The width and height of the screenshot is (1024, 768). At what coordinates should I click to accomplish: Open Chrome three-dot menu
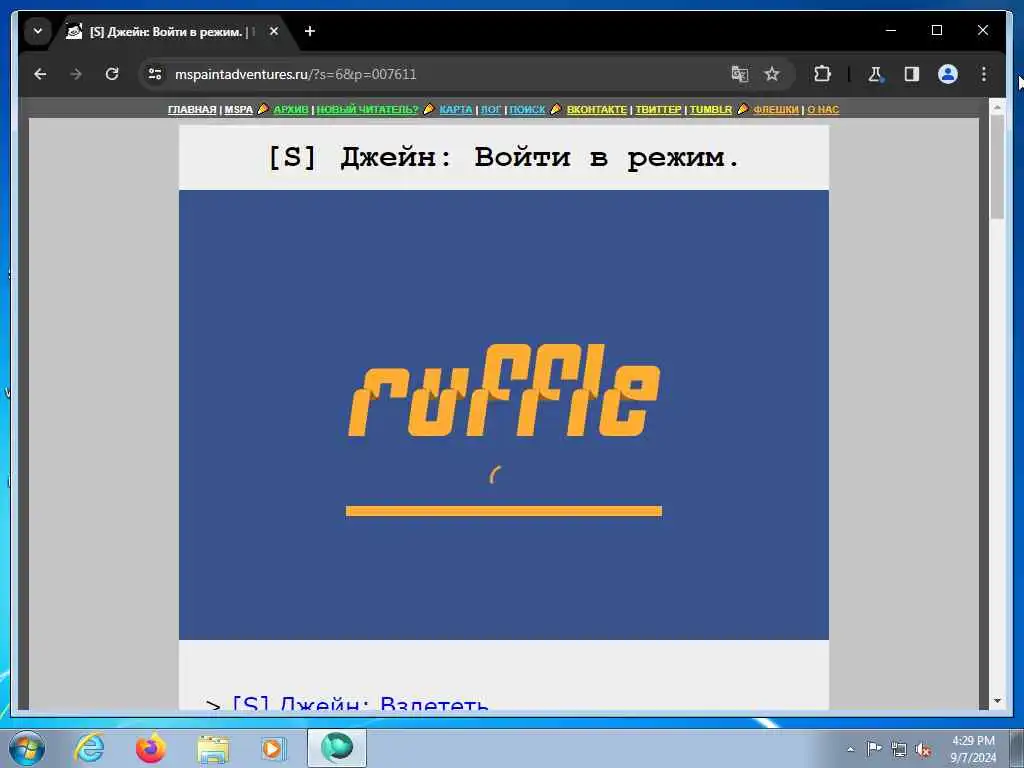coord(984,74)
